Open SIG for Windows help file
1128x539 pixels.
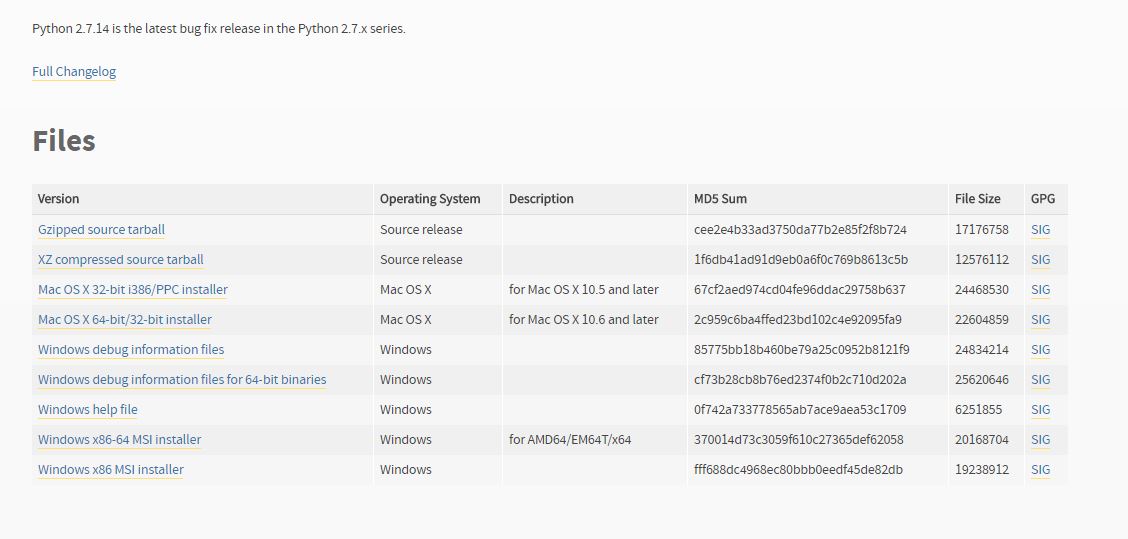click(x=1040, y=409)
